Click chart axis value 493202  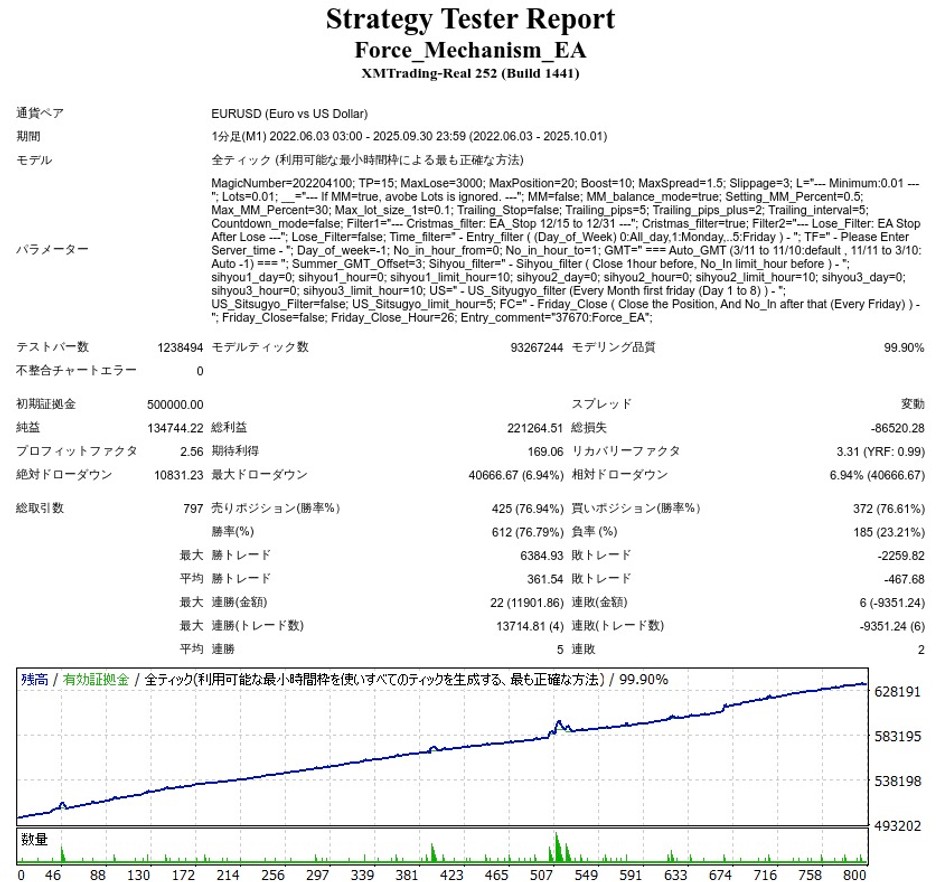(897, 826)
